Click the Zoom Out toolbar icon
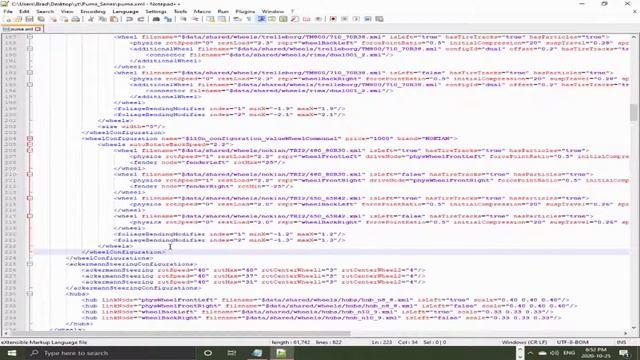This screenshot has width=640, height=360. pos(195,19)
